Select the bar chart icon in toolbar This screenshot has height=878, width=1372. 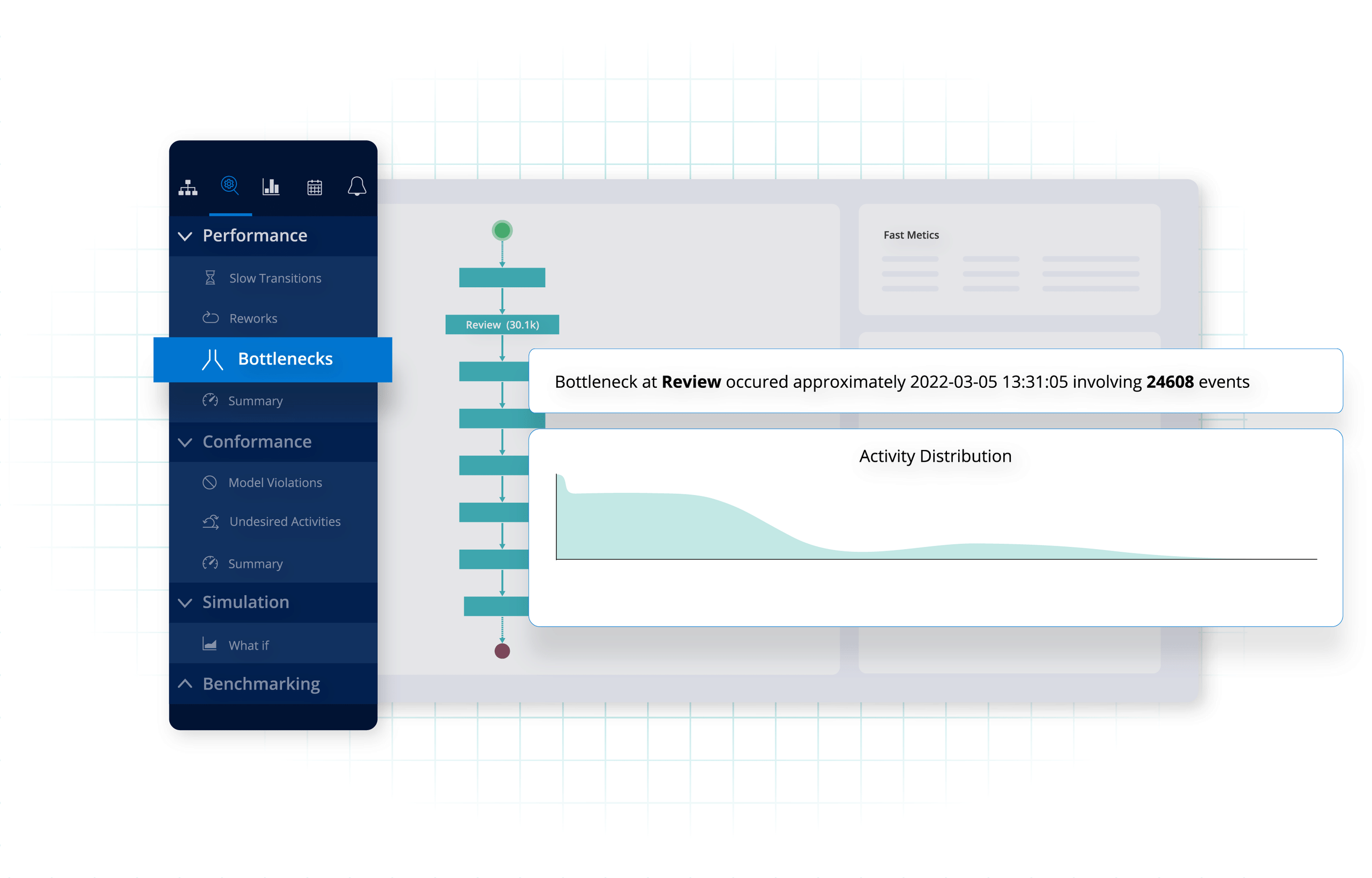point(270,186)
